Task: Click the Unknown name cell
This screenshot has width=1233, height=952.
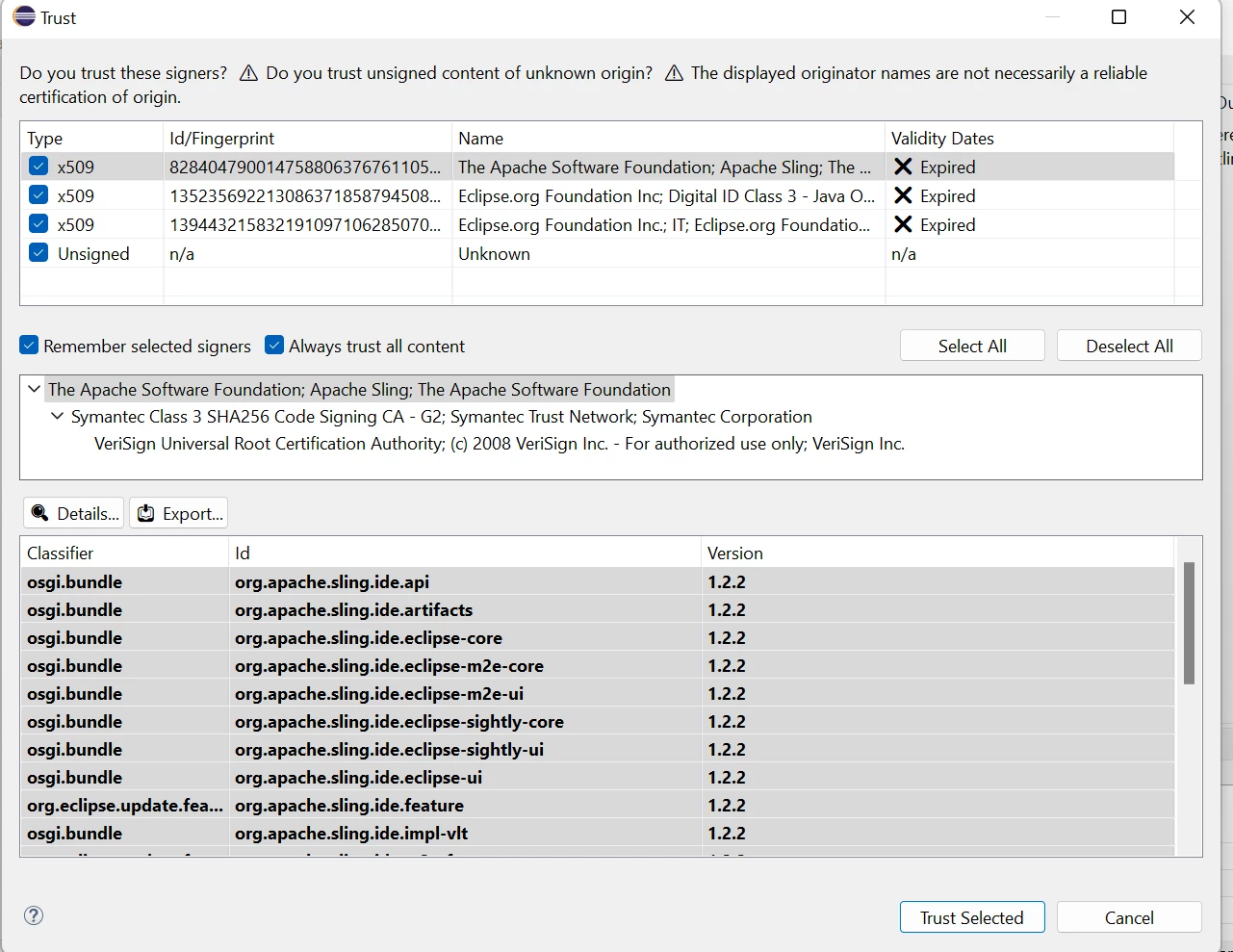Action: [x=494, y=253]
